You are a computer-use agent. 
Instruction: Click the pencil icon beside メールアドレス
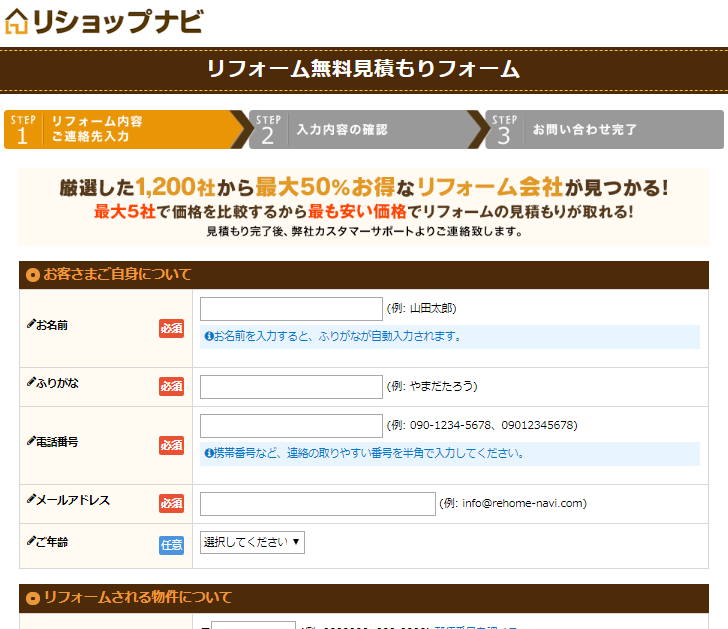(x=31, y=499)
